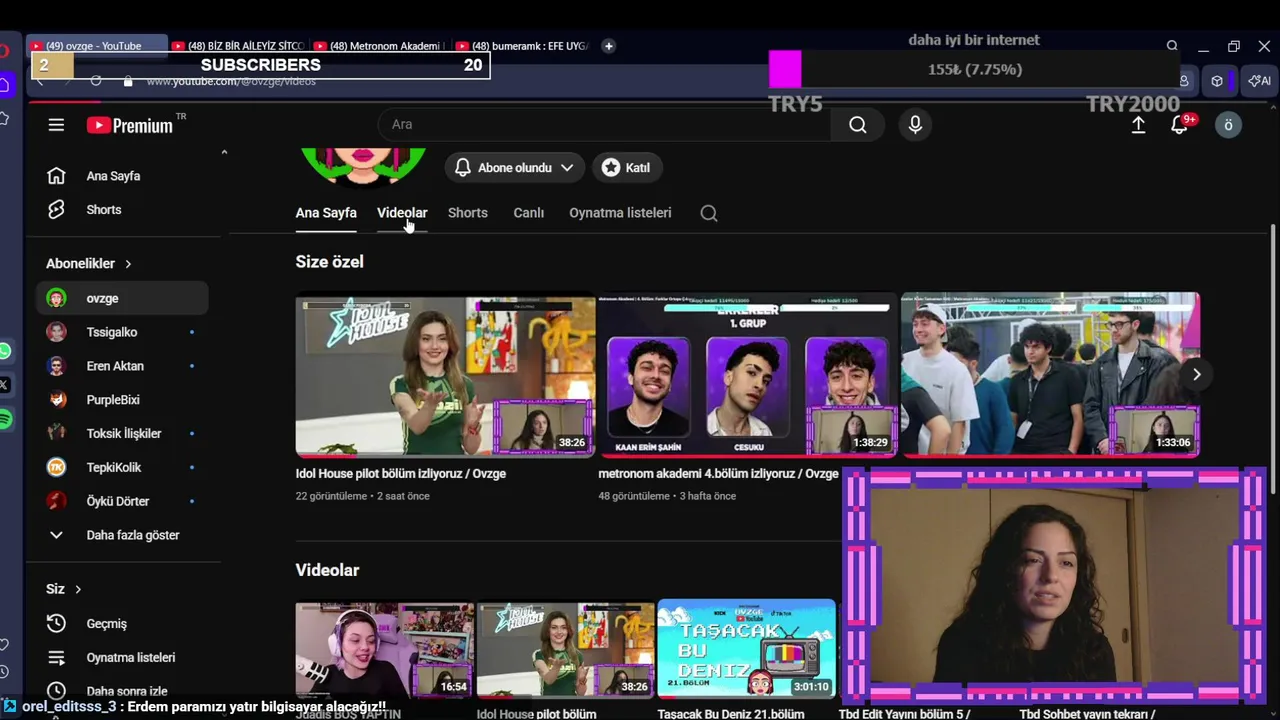Search within channel magnifier icon
The image size is (1280, 720).
(x=709, y=213)
